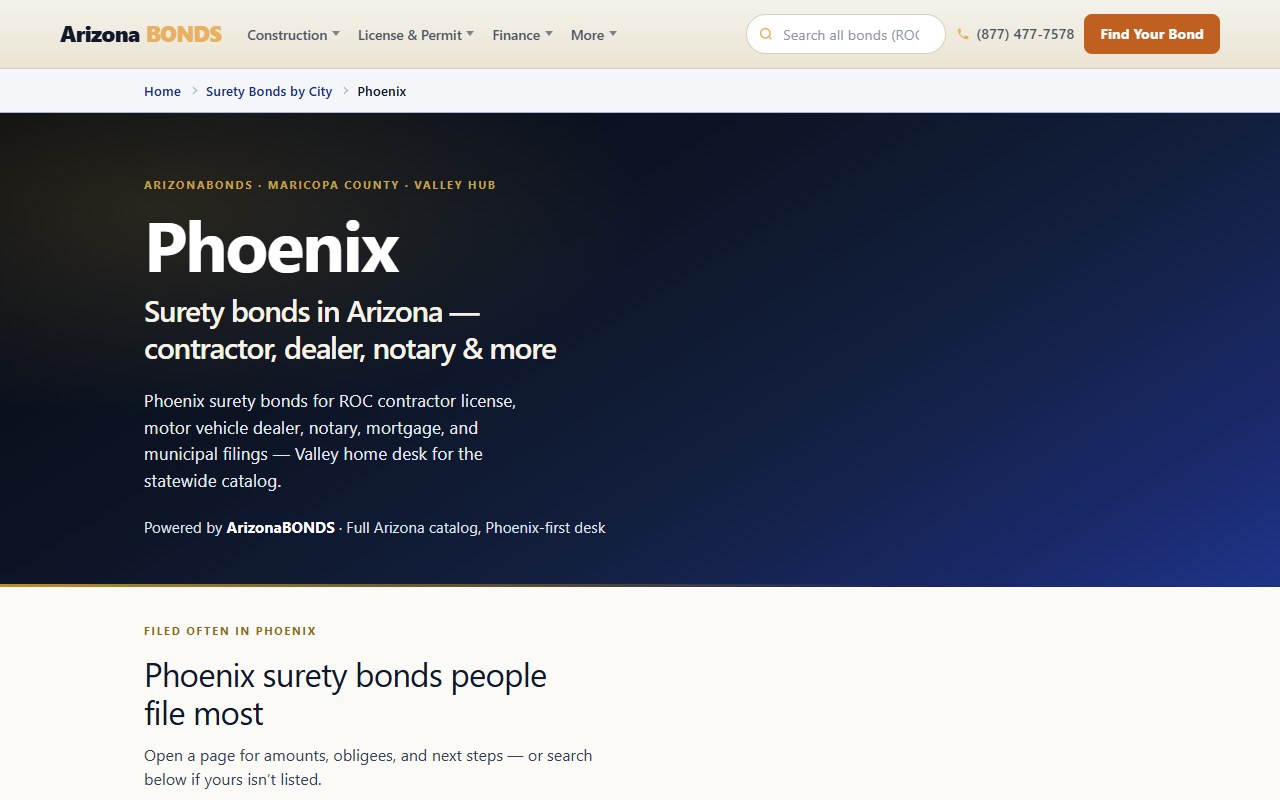Screen dimensions: 1280x800
Task: Select the Phoenix breadcrumb item
Action: click(382, 91)
